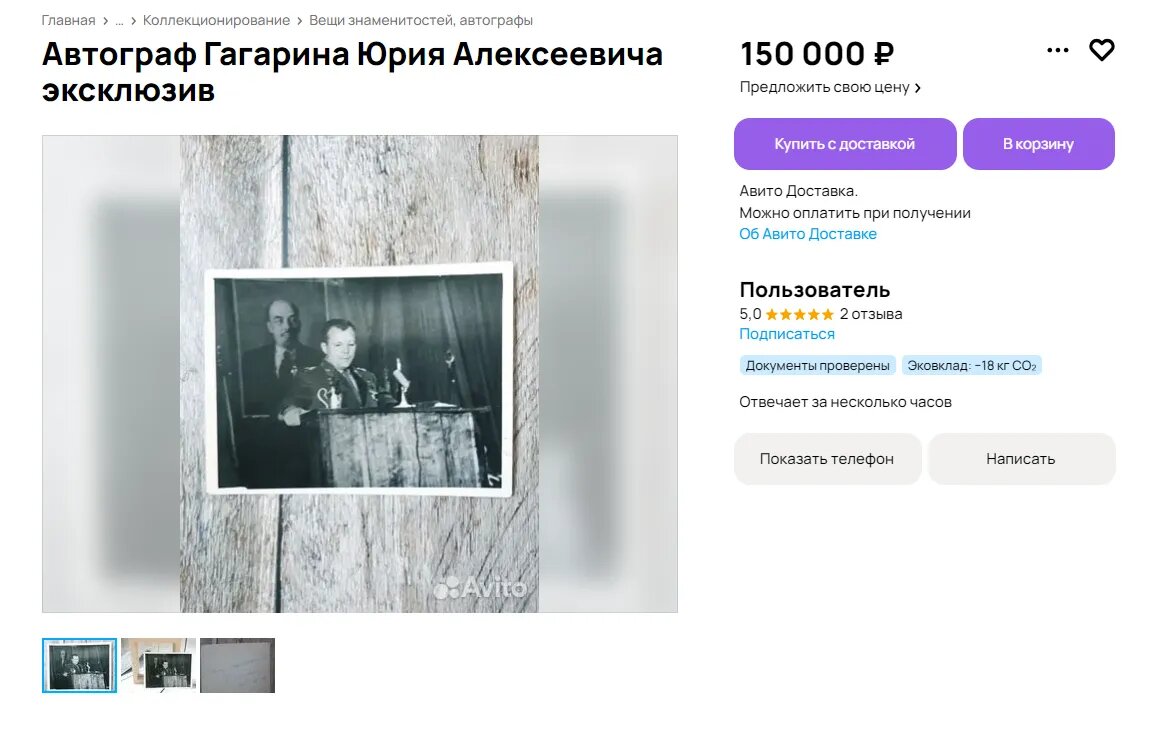This screenshot has height=746, width=1150.
Task: Click the Avito watermark on the photo
Action: click(480, 588)
